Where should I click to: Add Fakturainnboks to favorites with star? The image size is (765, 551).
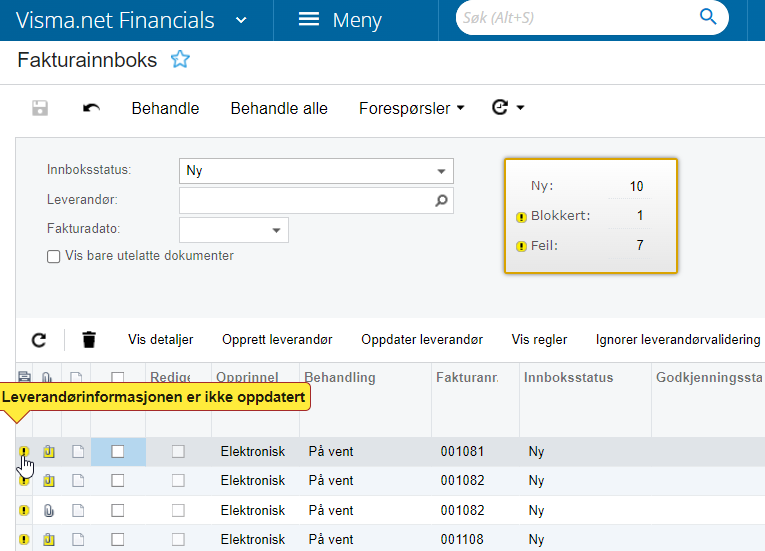[180, 60]
